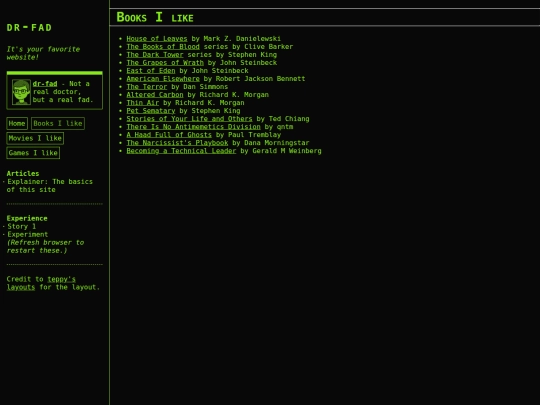Click author text by Mark Z. Danielewski
Viewport: 540px width, 405px height.
236,39
